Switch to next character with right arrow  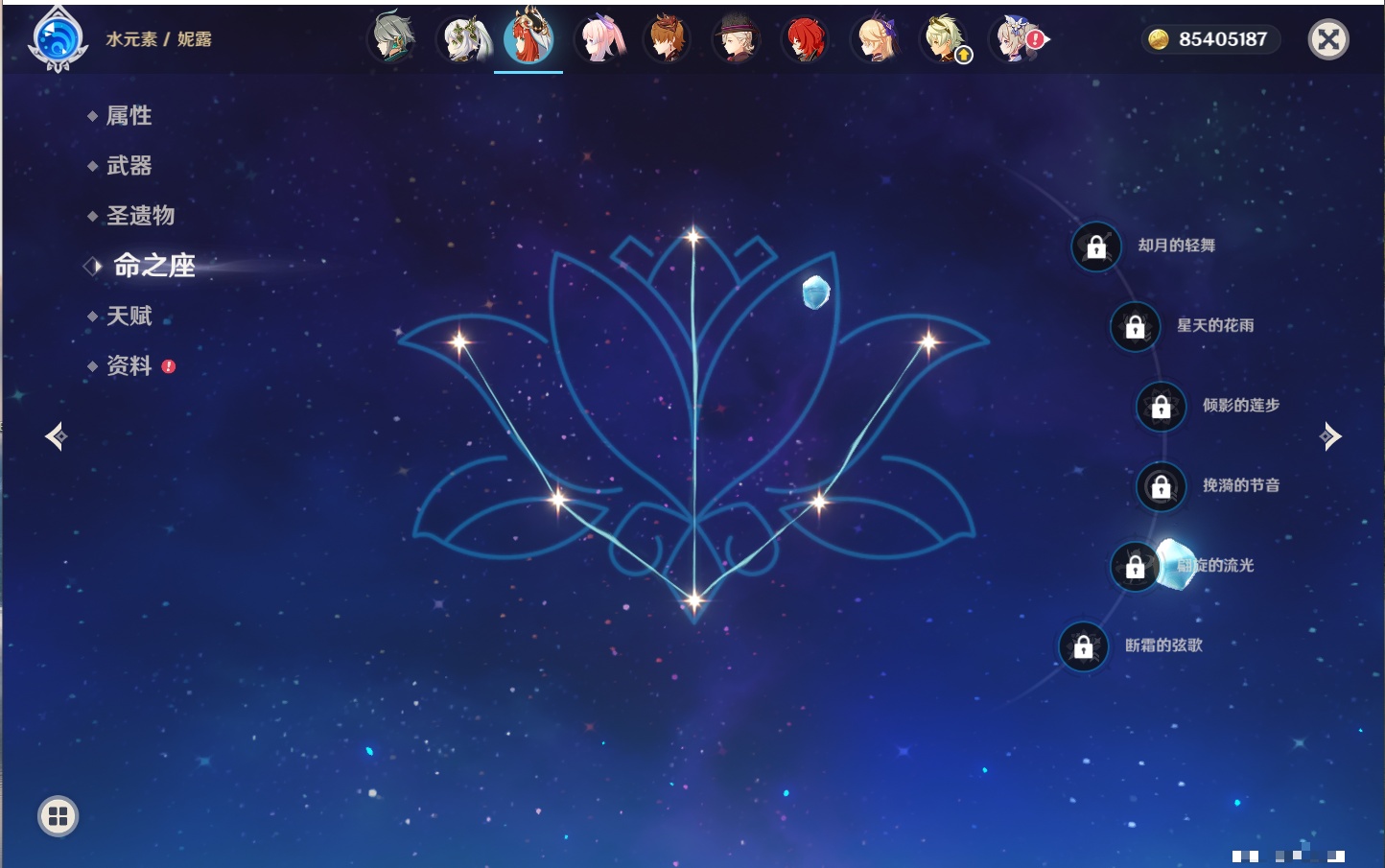(1330, 436)
